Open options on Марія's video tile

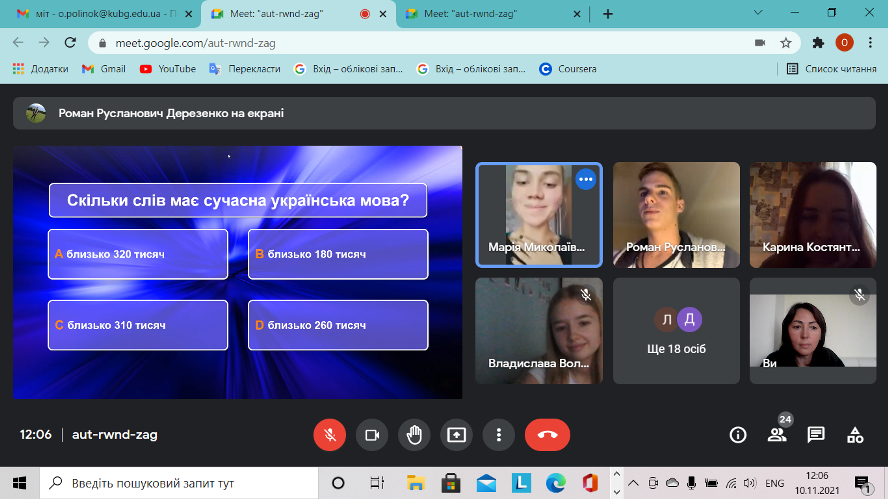tap(586, 179)
